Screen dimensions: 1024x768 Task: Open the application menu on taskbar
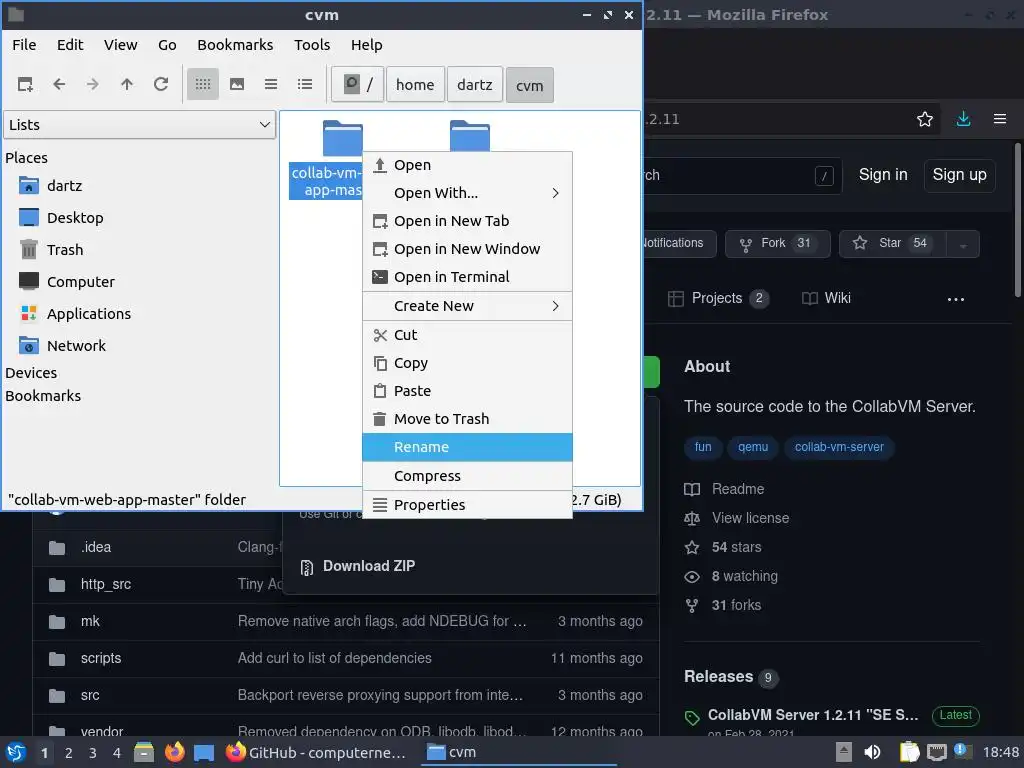click(x=16, y=752)
